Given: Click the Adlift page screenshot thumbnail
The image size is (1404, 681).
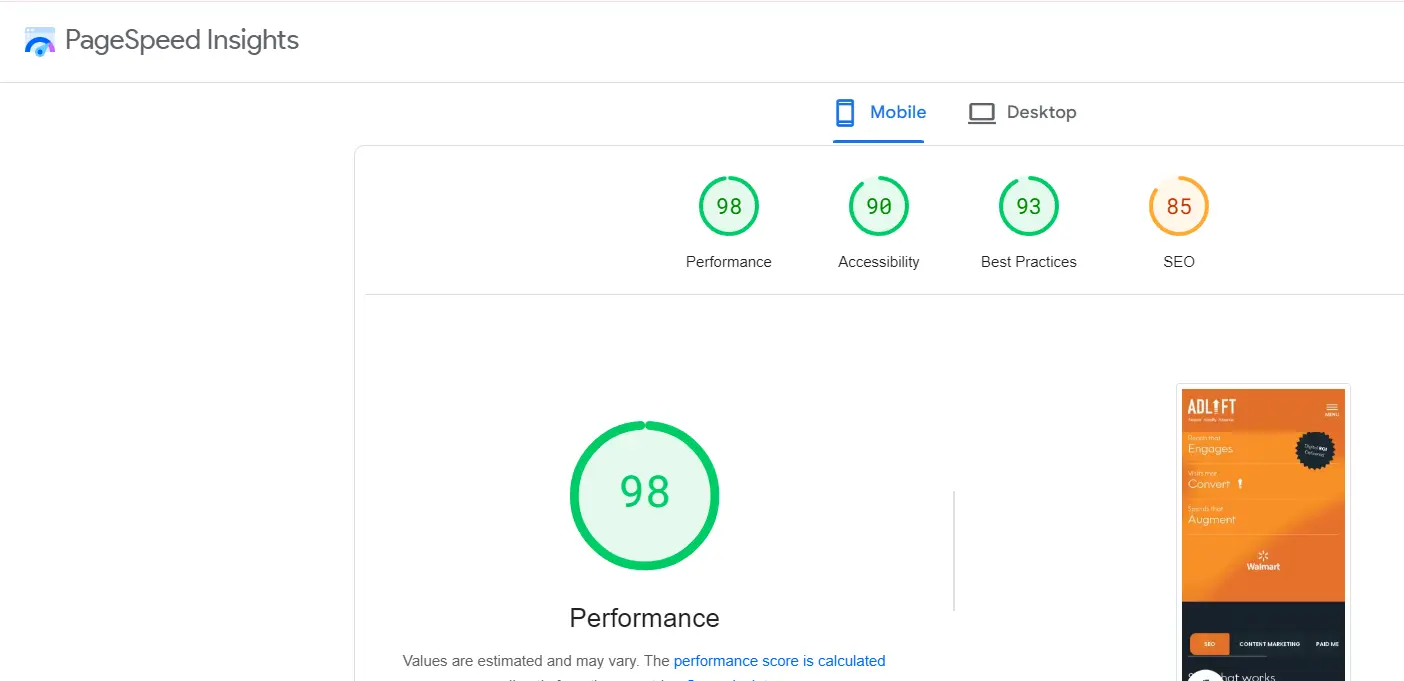Looking at the screenshot, I should [x=1264, y=533].
